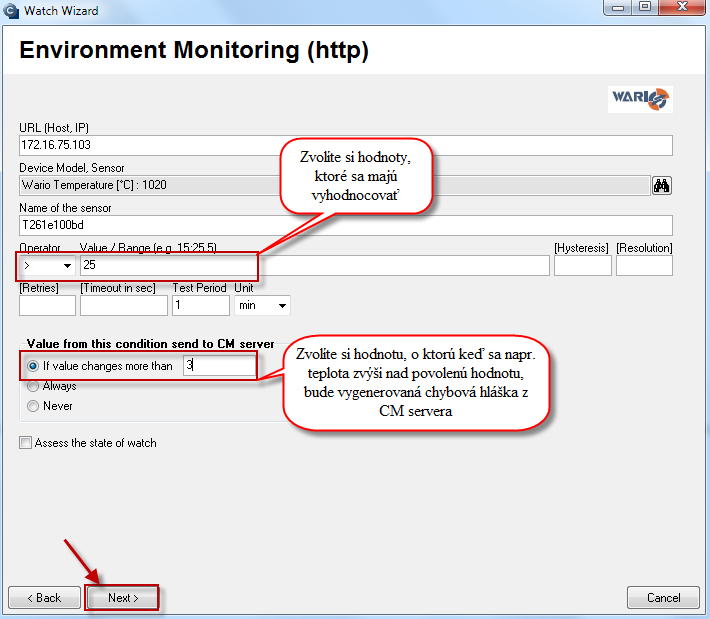This screenshot has width=710, height=619.
Task: Click the Name of the sensor field
Action: [345, 226]
